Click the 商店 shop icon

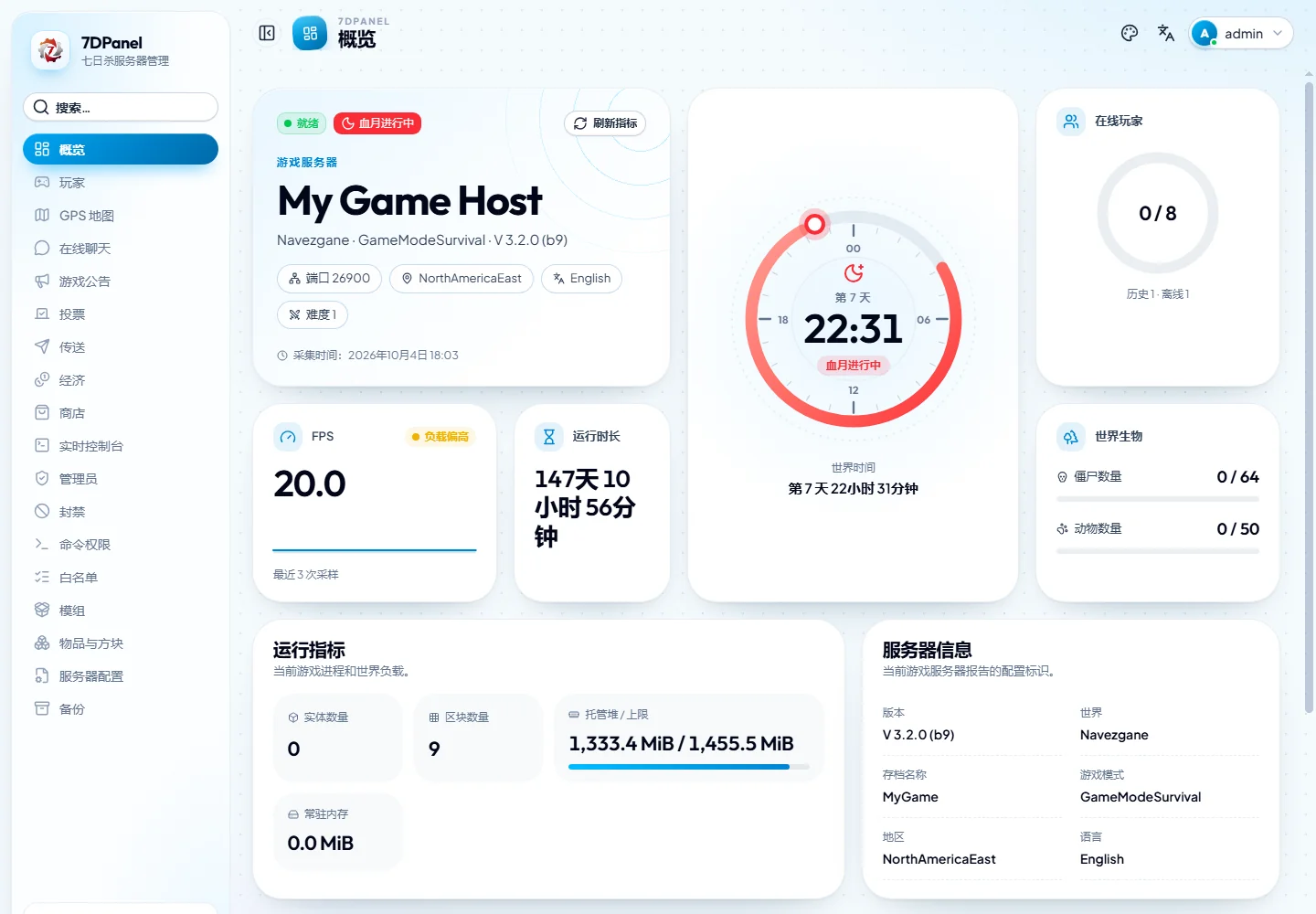(42, 413)
